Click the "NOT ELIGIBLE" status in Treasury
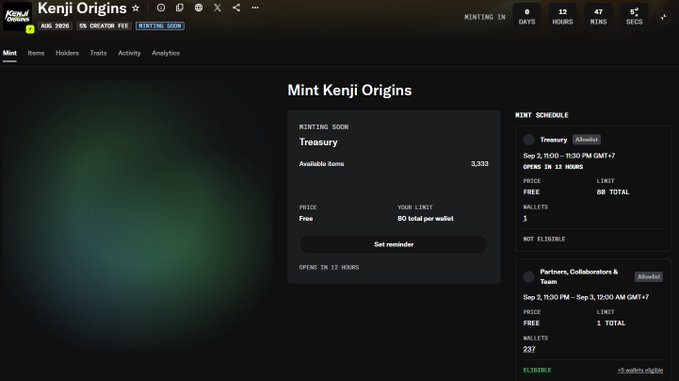This screenshot has width=679, height=381. (x=544, y=239)
